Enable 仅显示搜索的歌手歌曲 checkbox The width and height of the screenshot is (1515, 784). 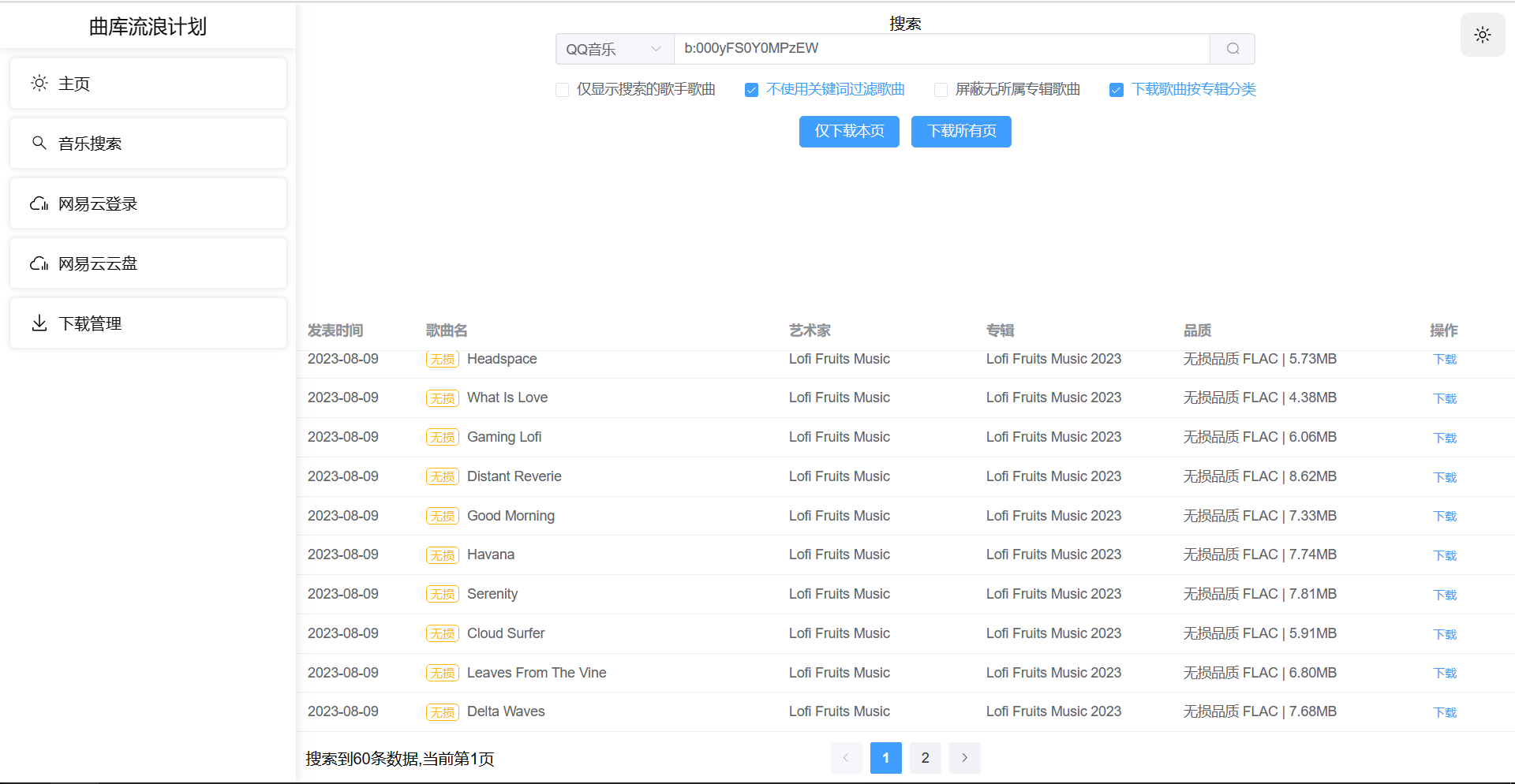(562, 90)
